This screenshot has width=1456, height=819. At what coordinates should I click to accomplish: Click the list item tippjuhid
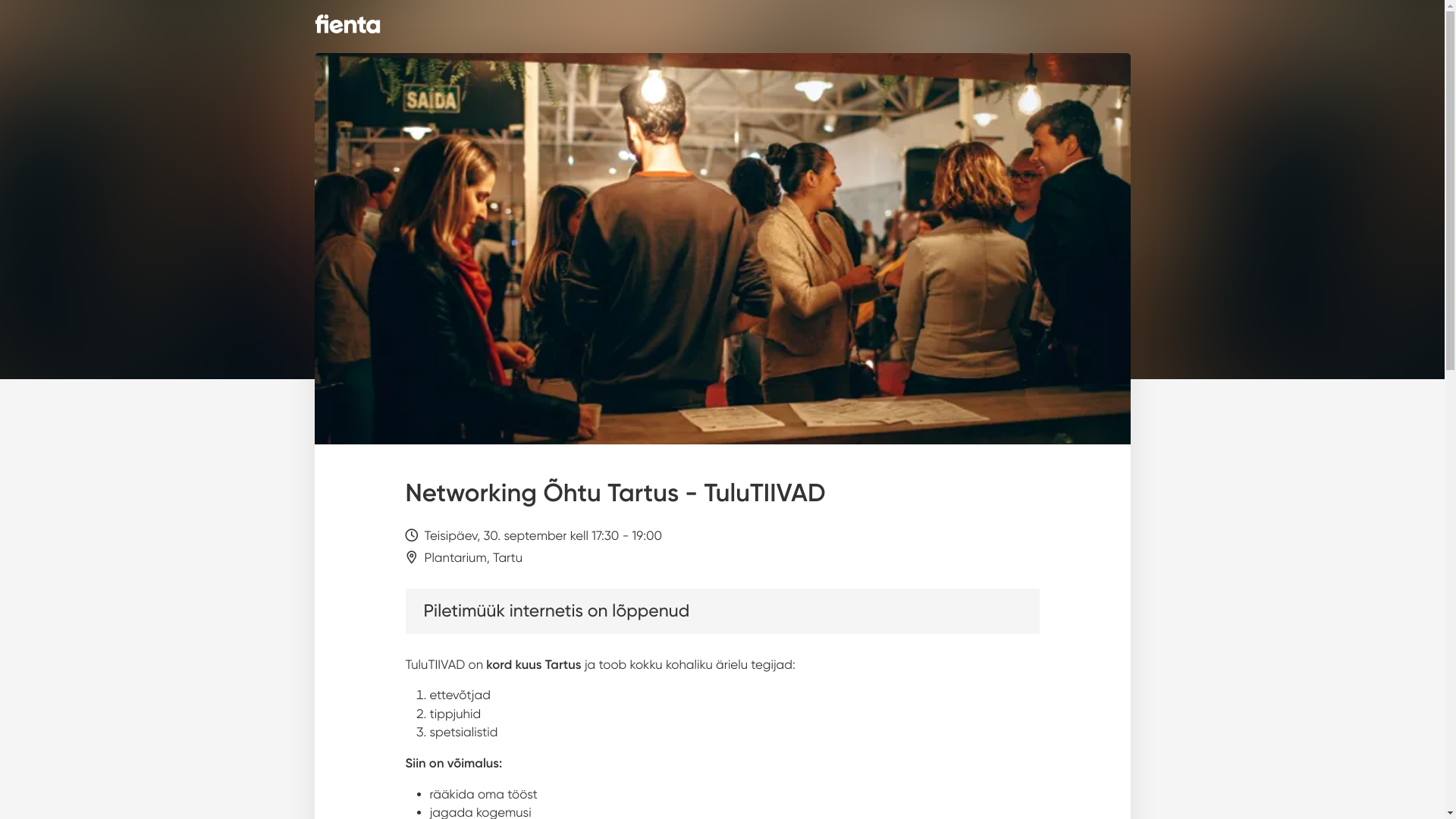[455, 714]
